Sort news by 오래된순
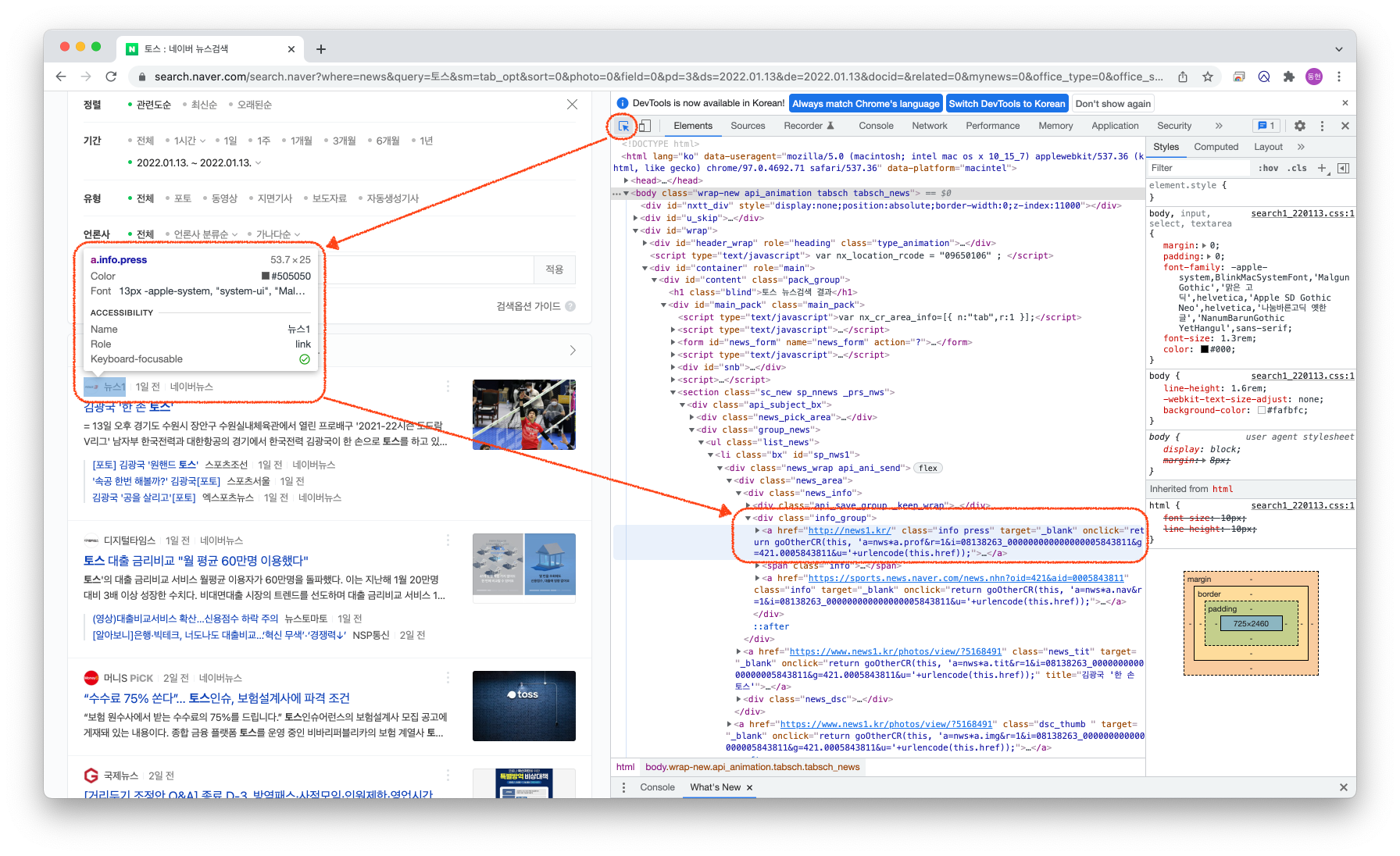The width and height of the screenshot is (1400, 856). (255, 105)
